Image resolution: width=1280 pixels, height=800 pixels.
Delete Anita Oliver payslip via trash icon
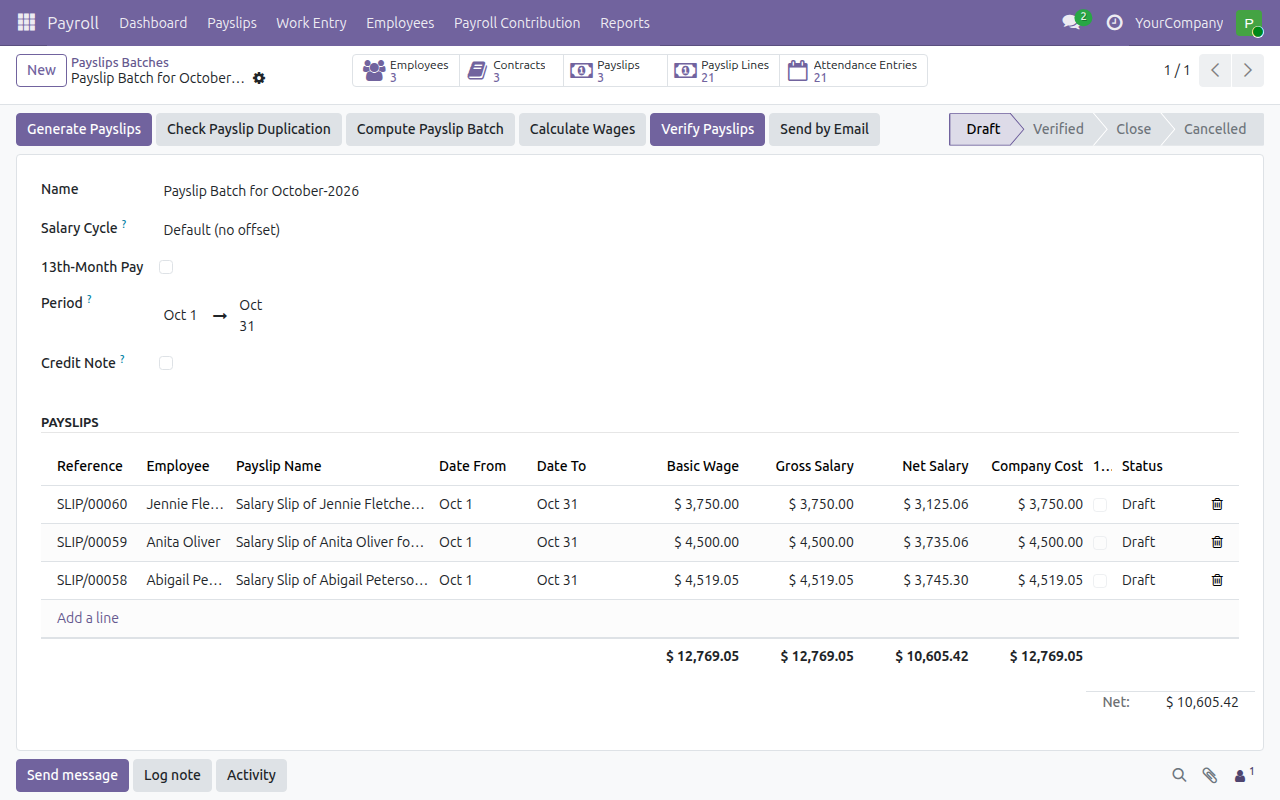[x=1217, y=542]
